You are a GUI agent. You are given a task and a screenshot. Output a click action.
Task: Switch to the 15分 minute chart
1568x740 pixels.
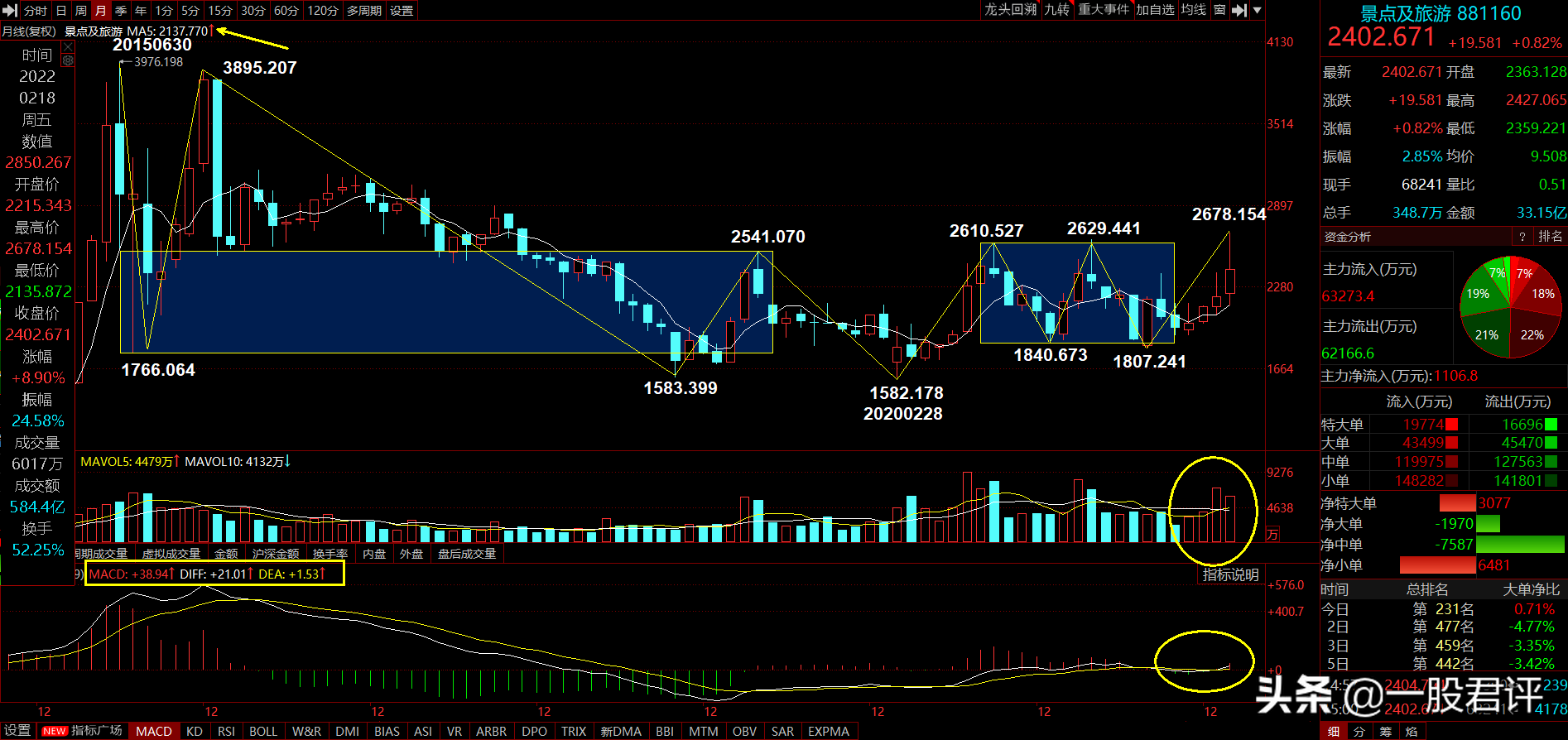(220, 11)
